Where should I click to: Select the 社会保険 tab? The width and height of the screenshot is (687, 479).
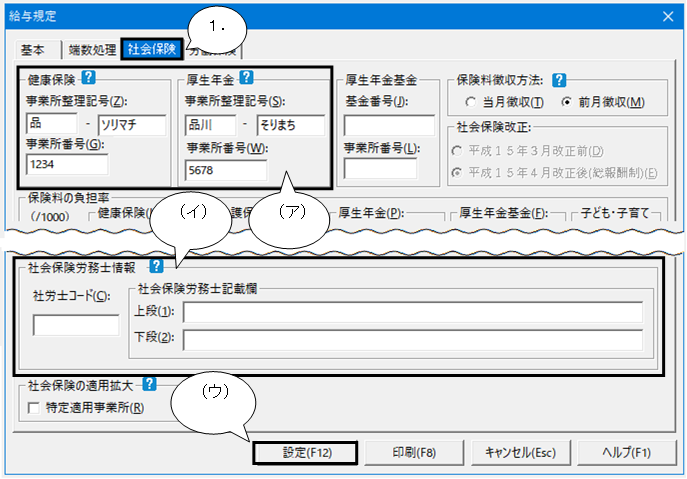point(150,49)
